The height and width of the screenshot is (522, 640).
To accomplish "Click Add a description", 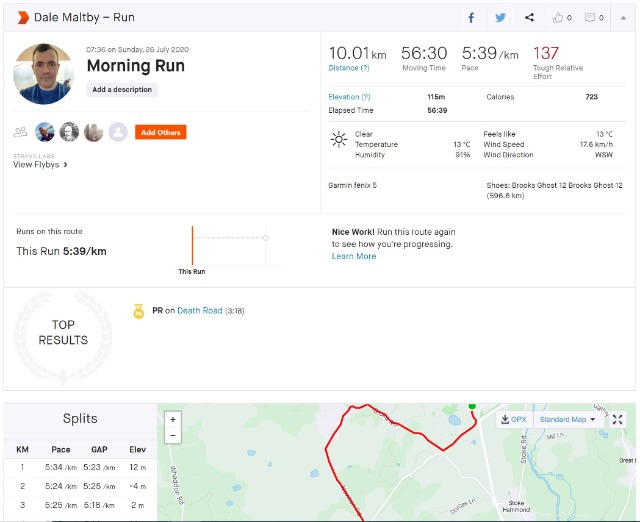I will (x=122, y=90).
